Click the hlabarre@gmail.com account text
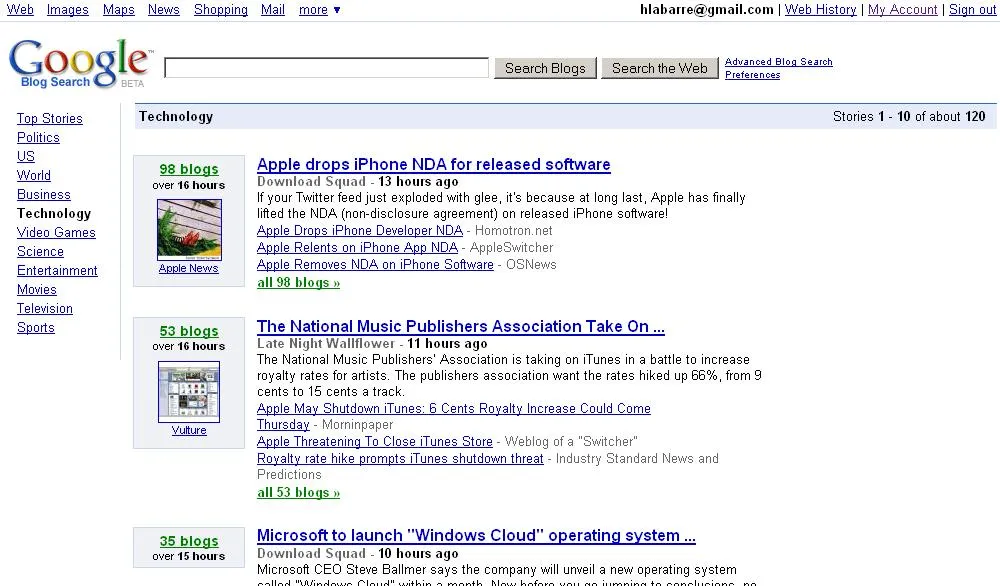The height and width of the screenshot is (586, 1000). pos(707,10)
